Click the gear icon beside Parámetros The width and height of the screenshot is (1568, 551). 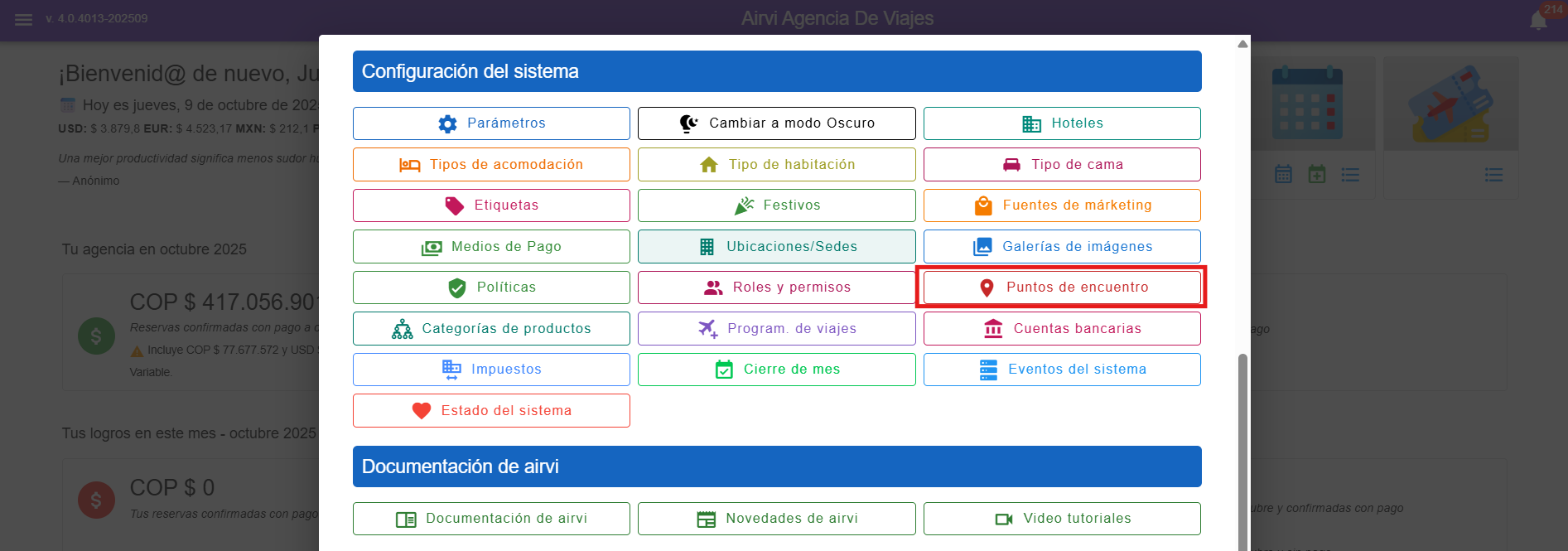[x=447, y=123]
